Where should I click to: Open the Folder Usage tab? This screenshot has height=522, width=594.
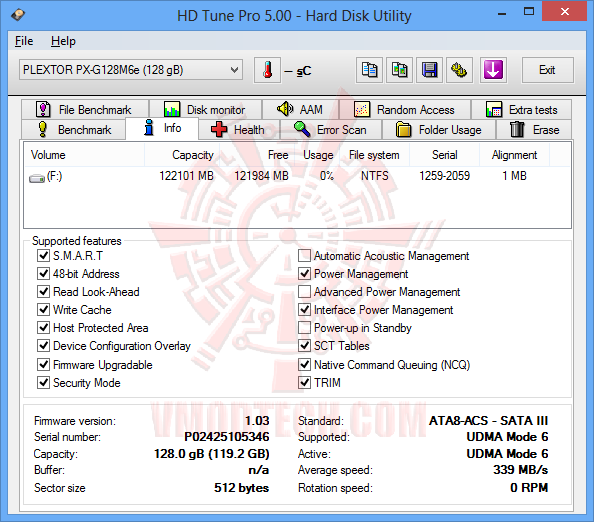coord(439,130)
